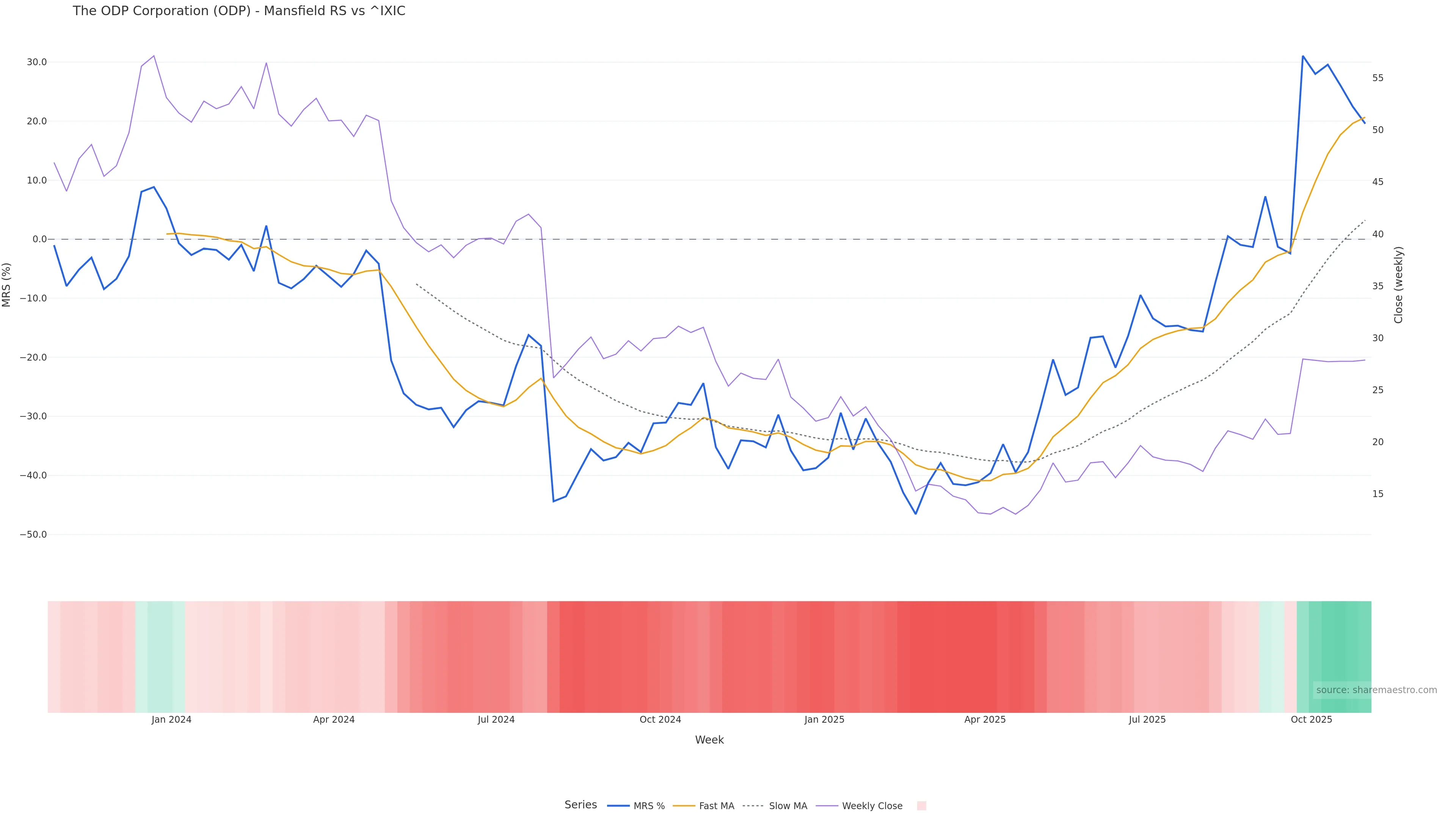
Task: Click the dashed Slow MA legend line icon
Action: click(x=753, y=806)
